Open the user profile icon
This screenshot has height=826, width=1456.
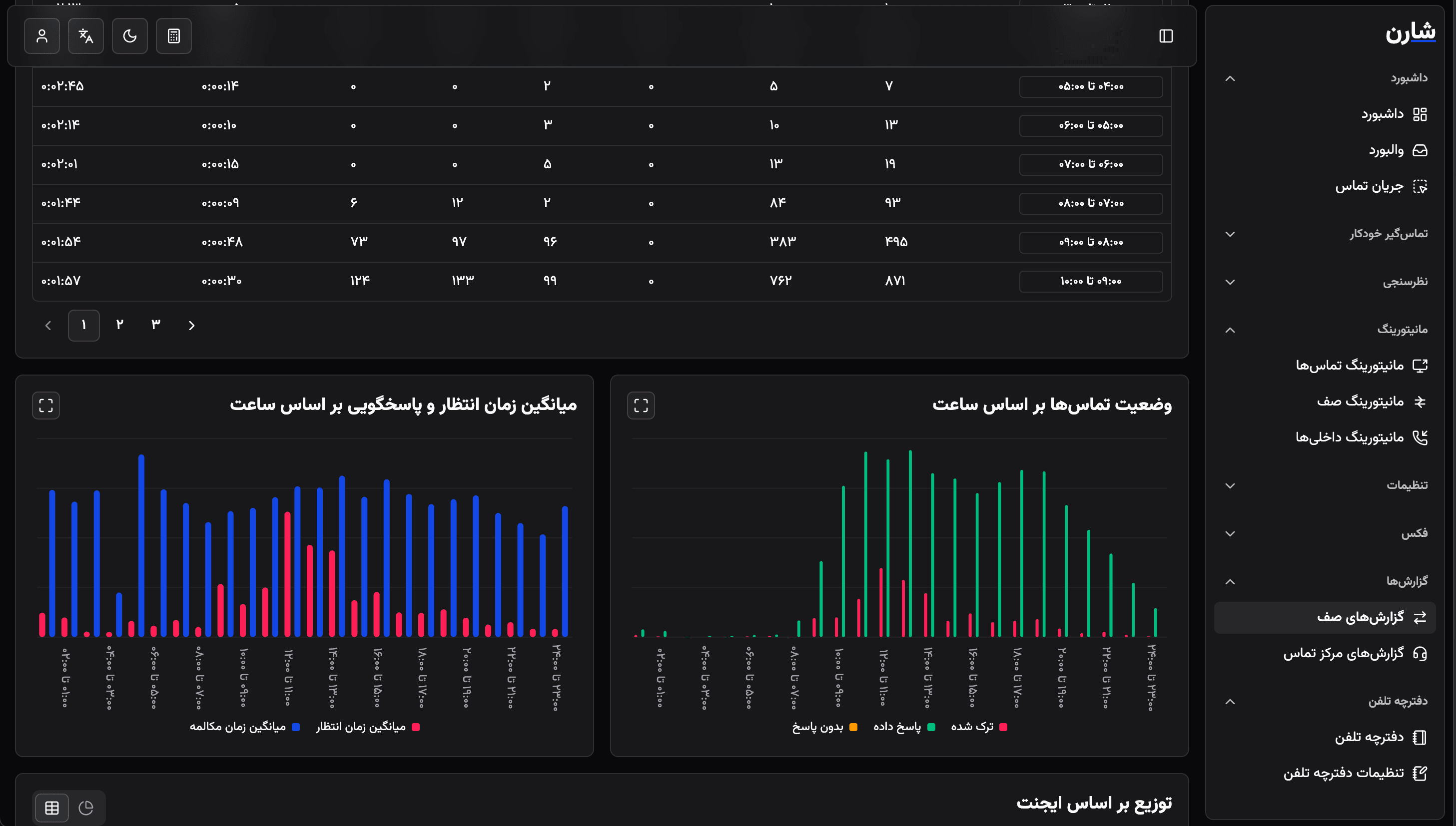tap(42, 36)
